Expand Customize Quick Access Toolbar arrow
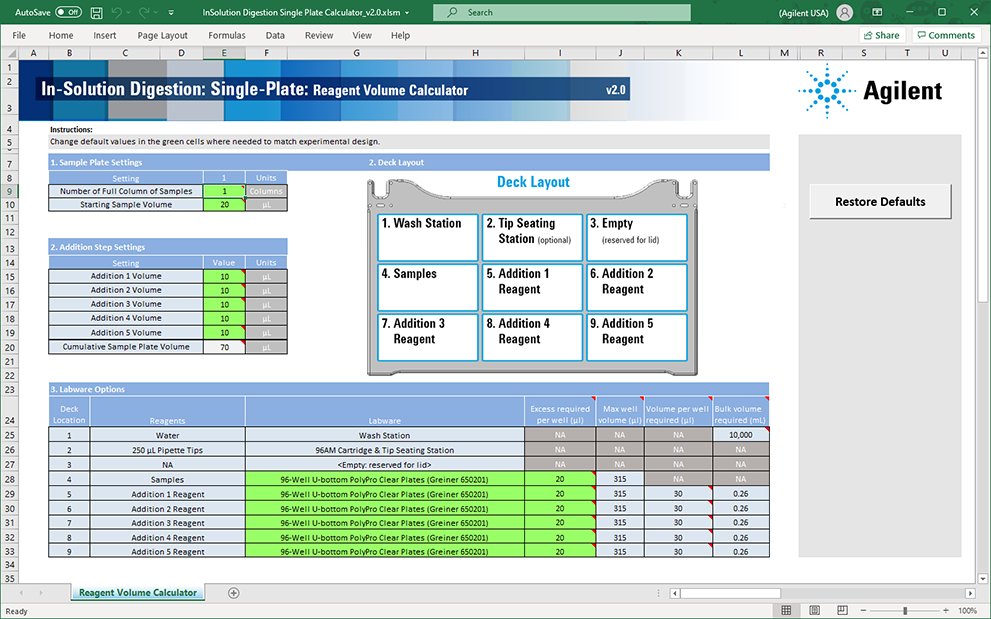This screenshot has width=991, height=619. point(171,12)
